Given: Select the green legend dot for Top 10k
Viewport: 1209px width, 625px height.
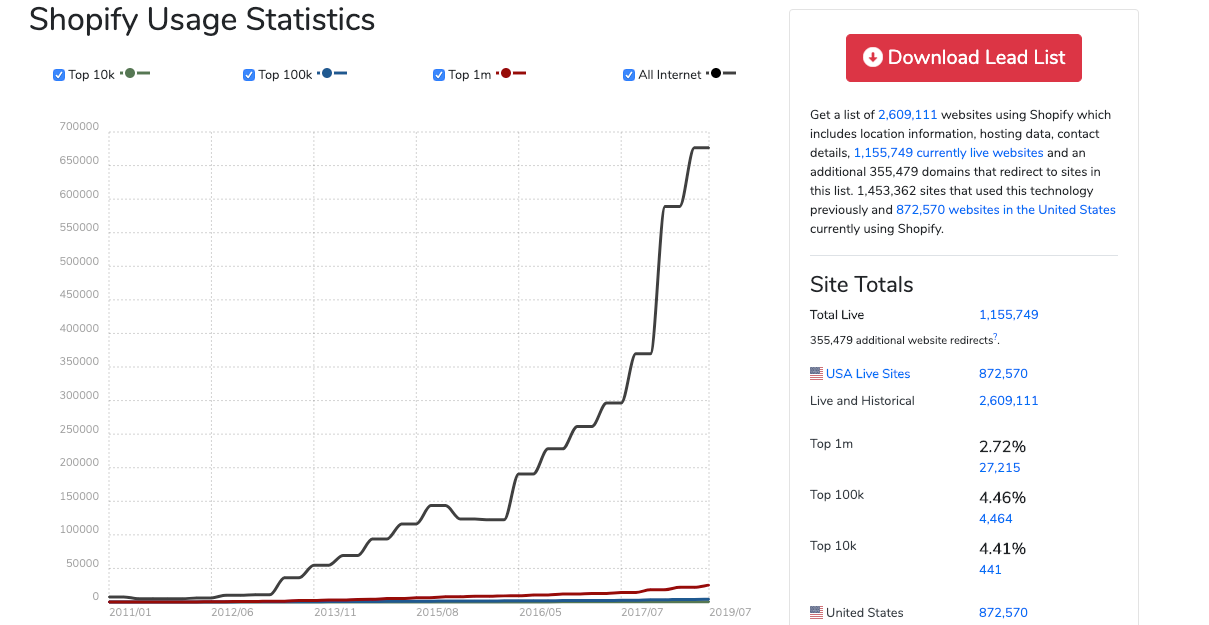Looking at the screenshot, I should tap(131, 73).
